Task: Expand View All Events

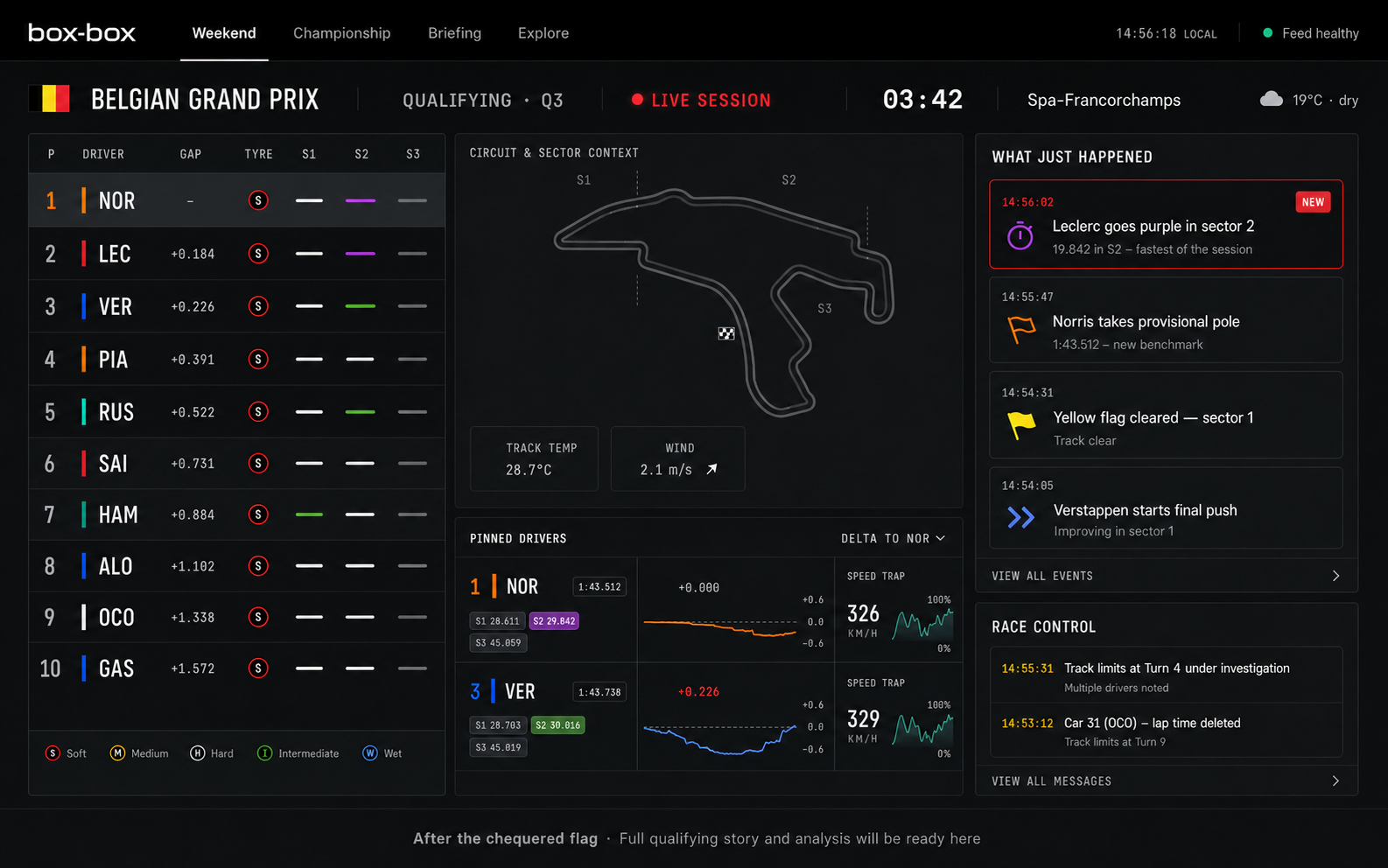Action: click(x=1166, y=576)
